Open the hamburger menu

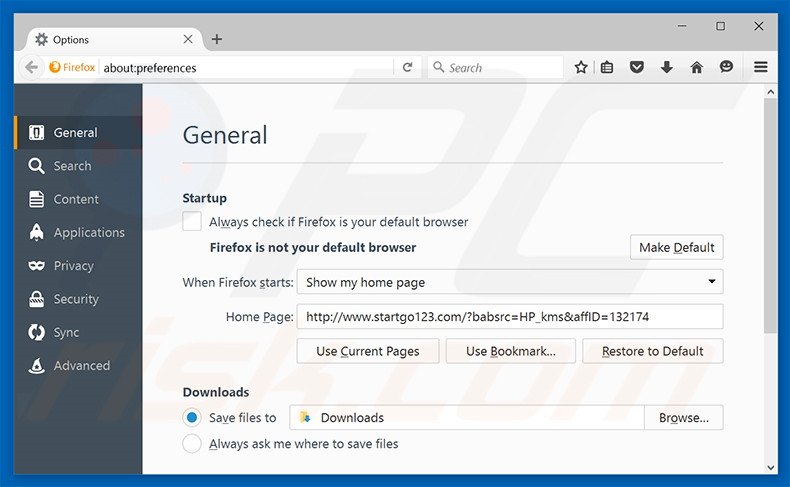(x=761, y=67)
